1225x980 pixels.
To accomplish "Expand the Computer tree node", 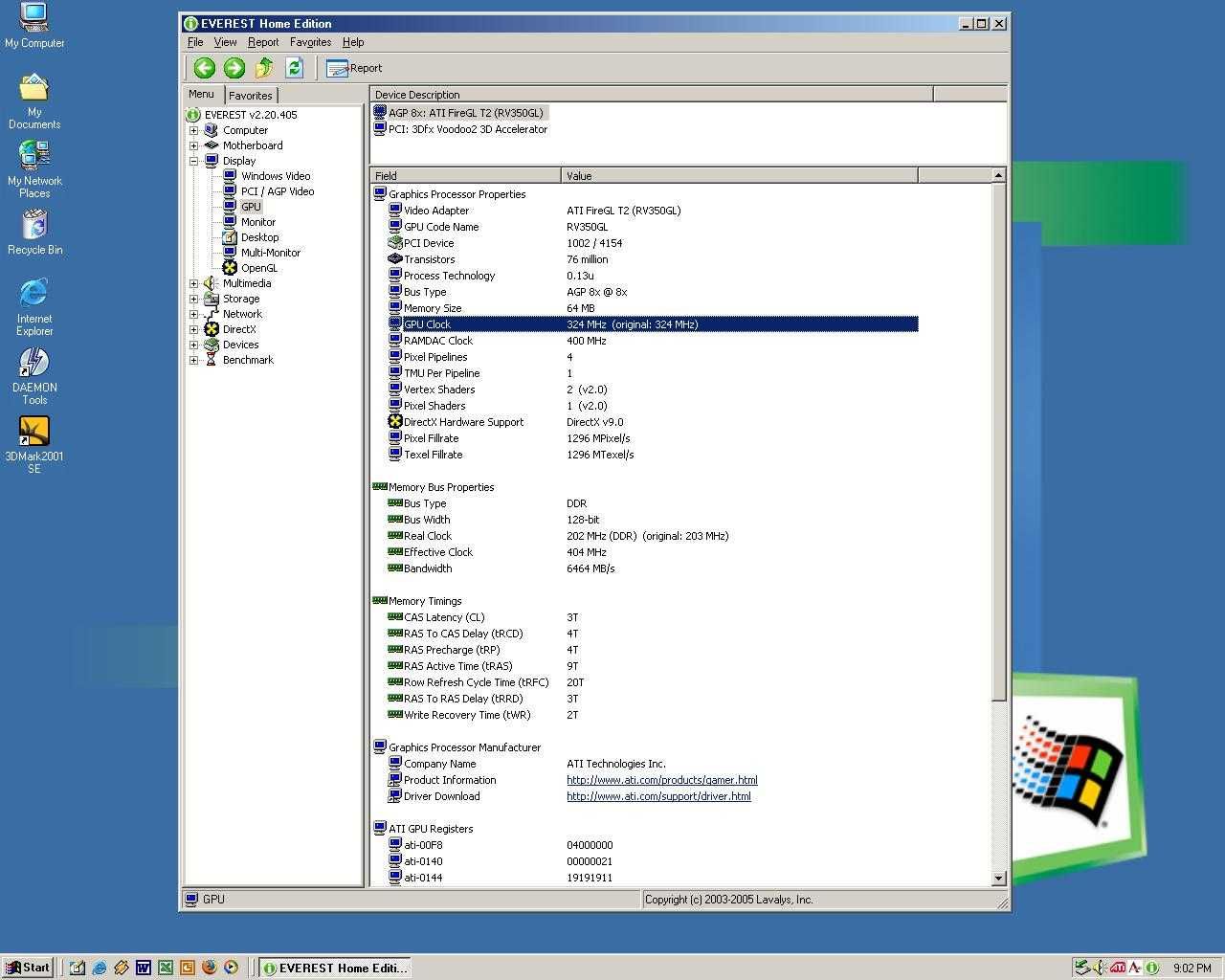I will (x=194, y=130).
